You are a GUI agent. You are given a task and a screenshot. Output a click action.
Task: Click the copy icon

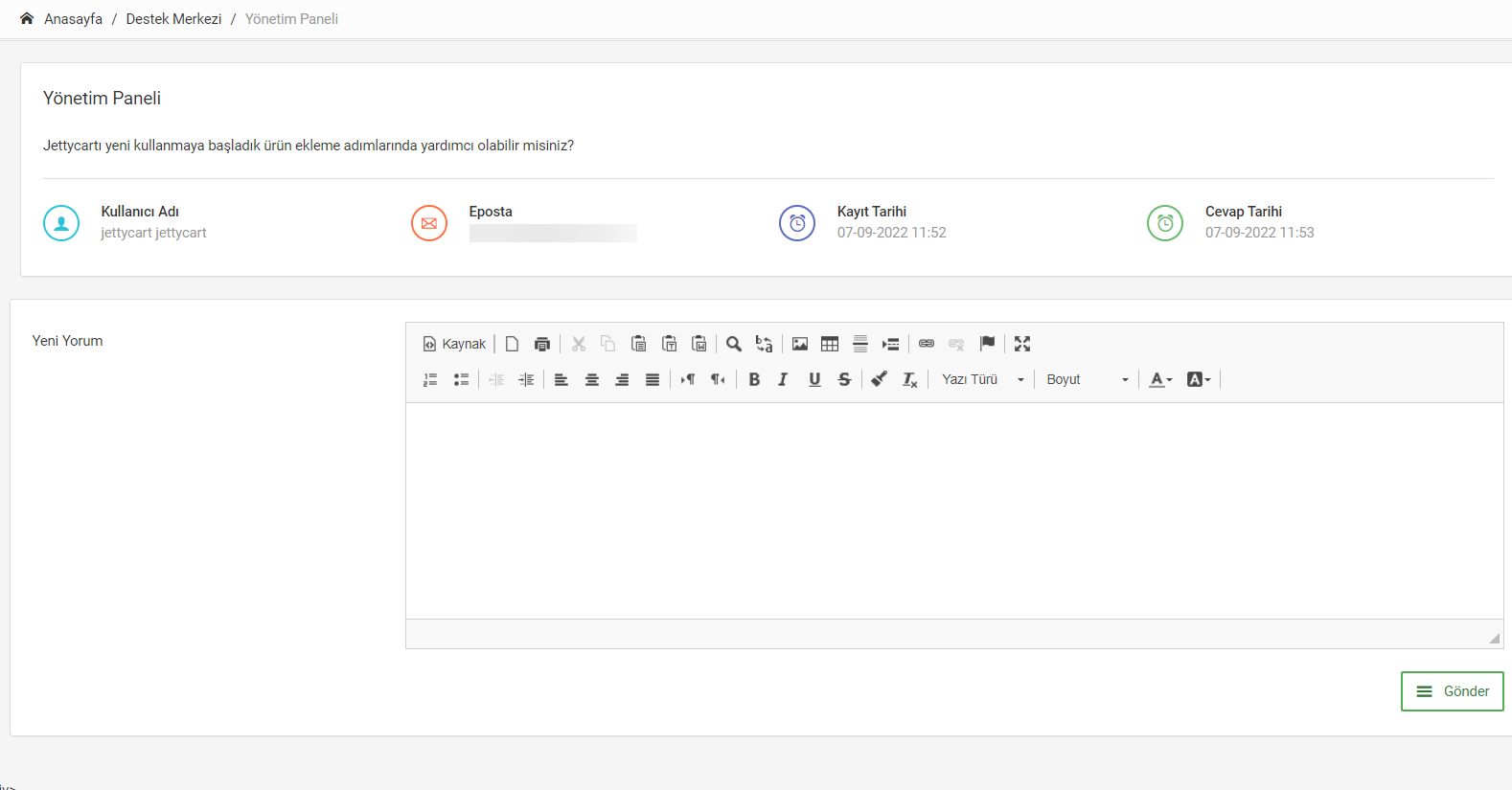click(x=608, y=344)
